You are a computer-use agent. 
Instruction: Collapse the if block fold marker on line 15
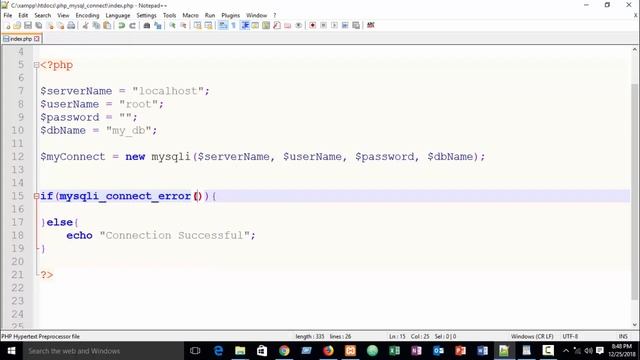coord(36,196)
